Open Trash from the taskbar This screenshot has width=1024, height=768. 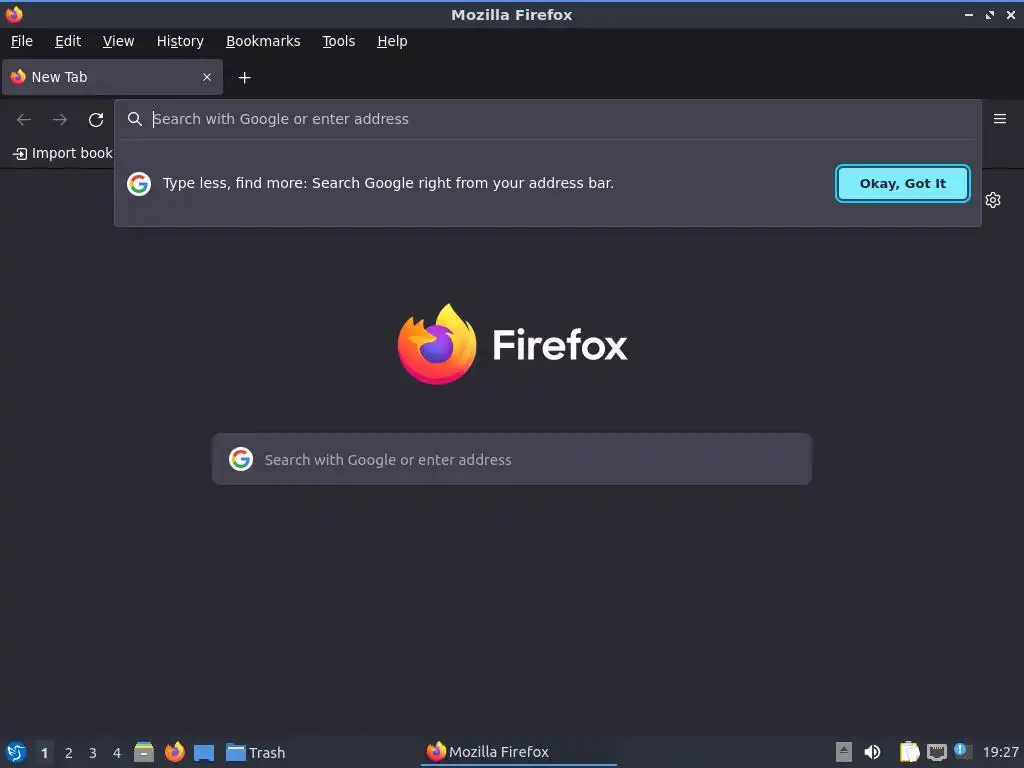click(x=255, y=752)
